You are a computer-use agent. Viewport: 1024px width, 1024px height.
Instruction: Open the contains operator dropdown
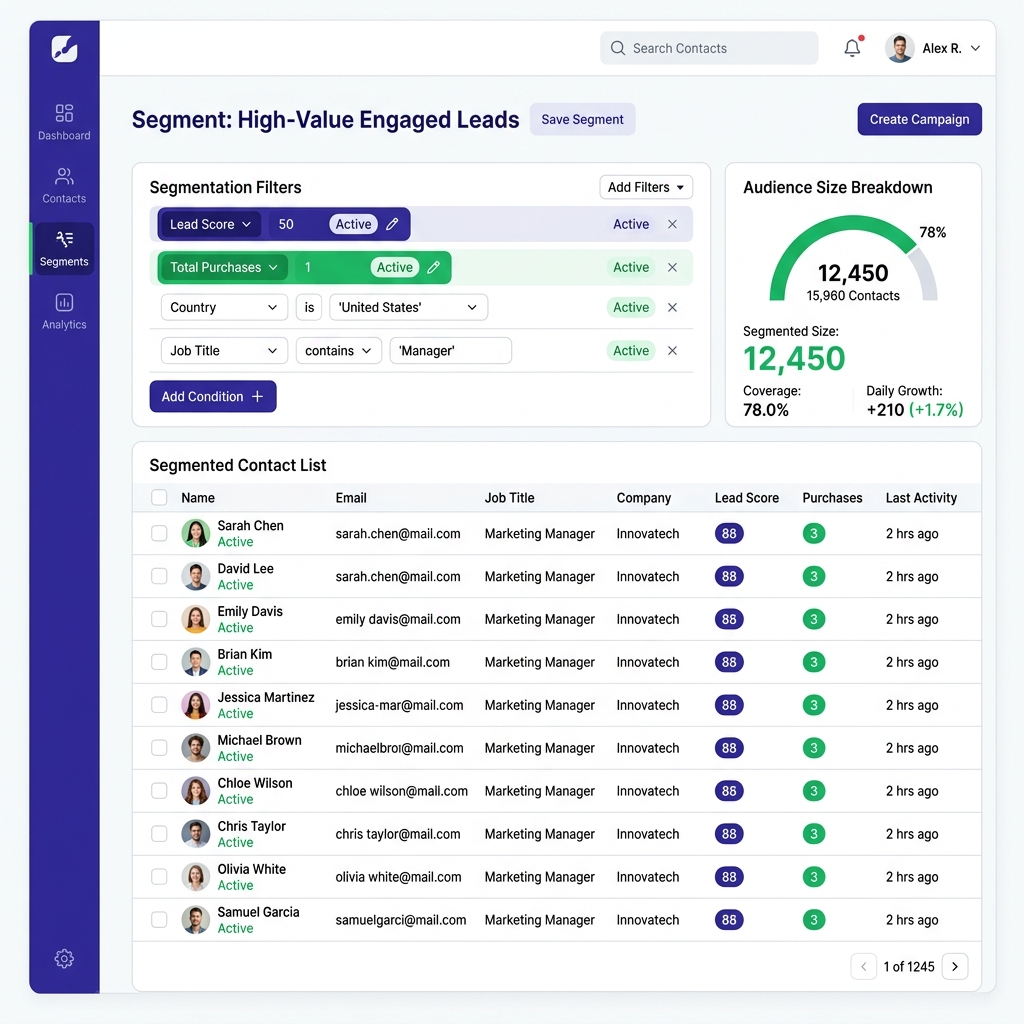pos(338,351)
